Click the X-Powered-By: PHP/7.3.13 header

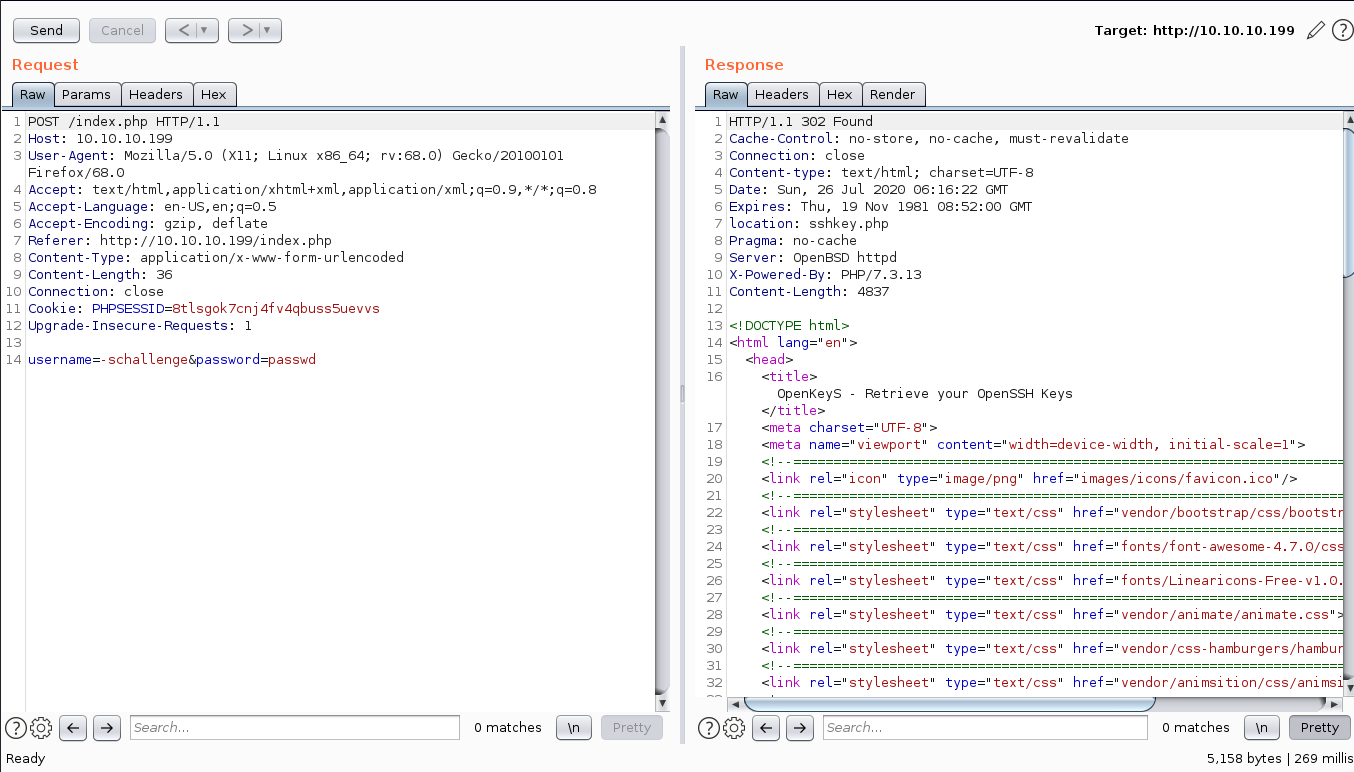click(x=825, y=274)
